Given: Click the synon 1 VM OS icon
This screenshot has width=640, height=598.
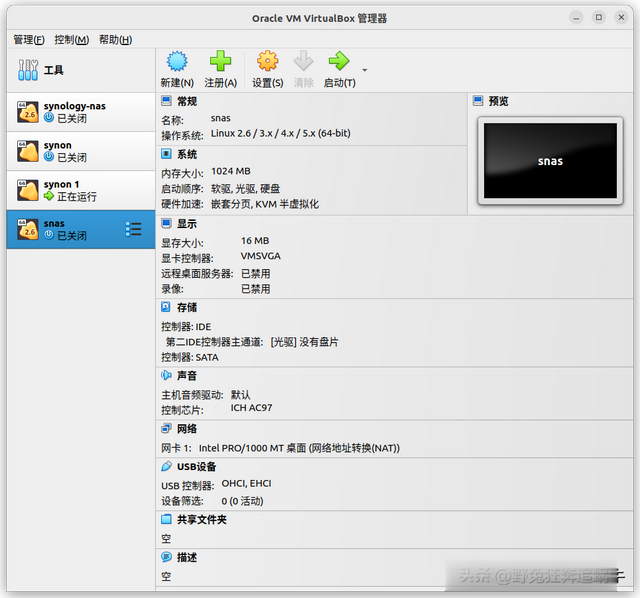Looking at the screenshot, I should (28, 190).
